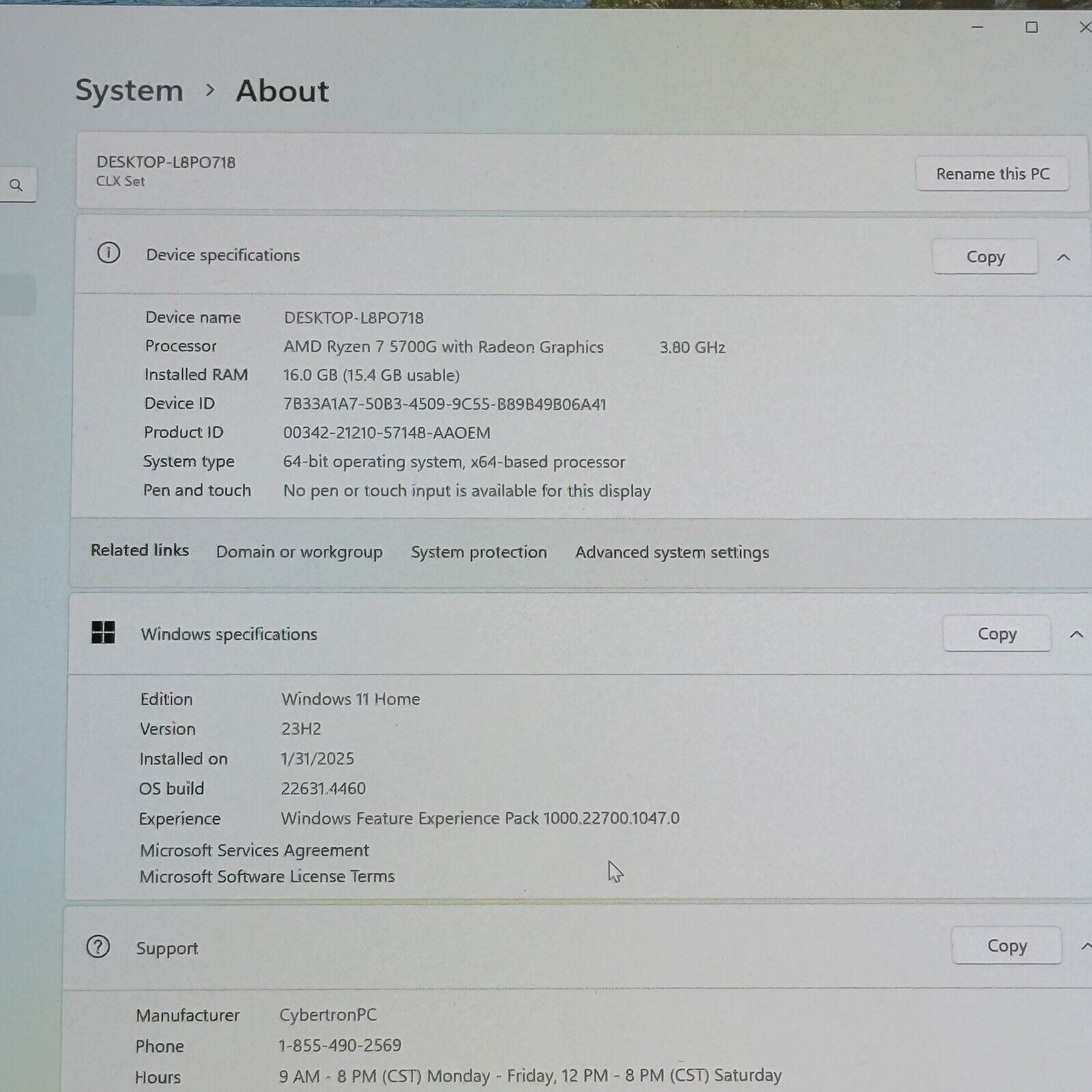Collapse the Support section
Screen dimensions: 1092x1092
pyautogui.click(x=1086, y=946)
